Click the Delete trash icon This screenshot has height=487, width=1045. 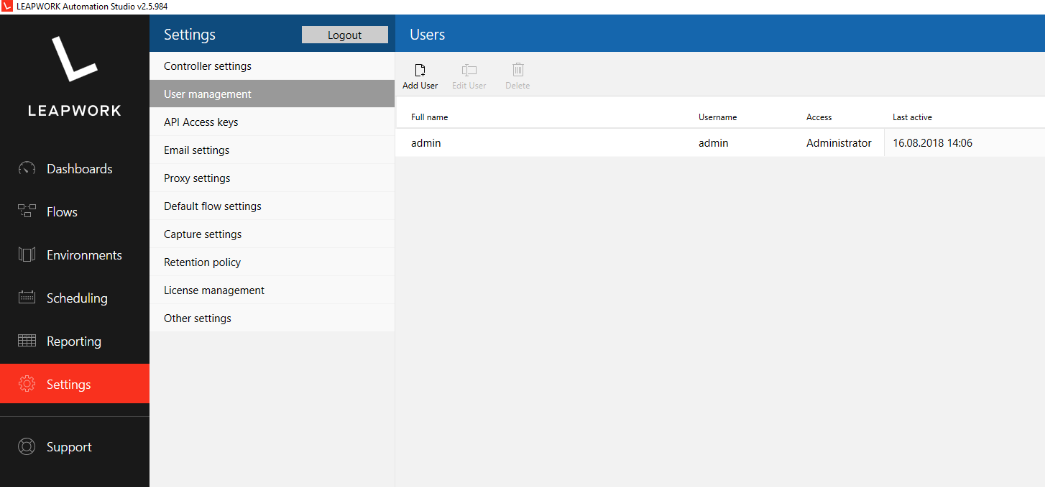(x=517, y=70)
